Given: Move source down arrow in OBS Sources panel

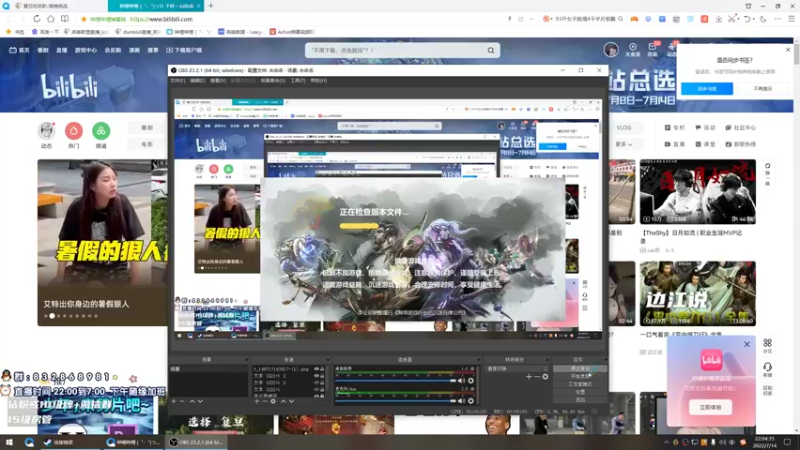Looking at the screenshot, I should (x=291, y=402).
